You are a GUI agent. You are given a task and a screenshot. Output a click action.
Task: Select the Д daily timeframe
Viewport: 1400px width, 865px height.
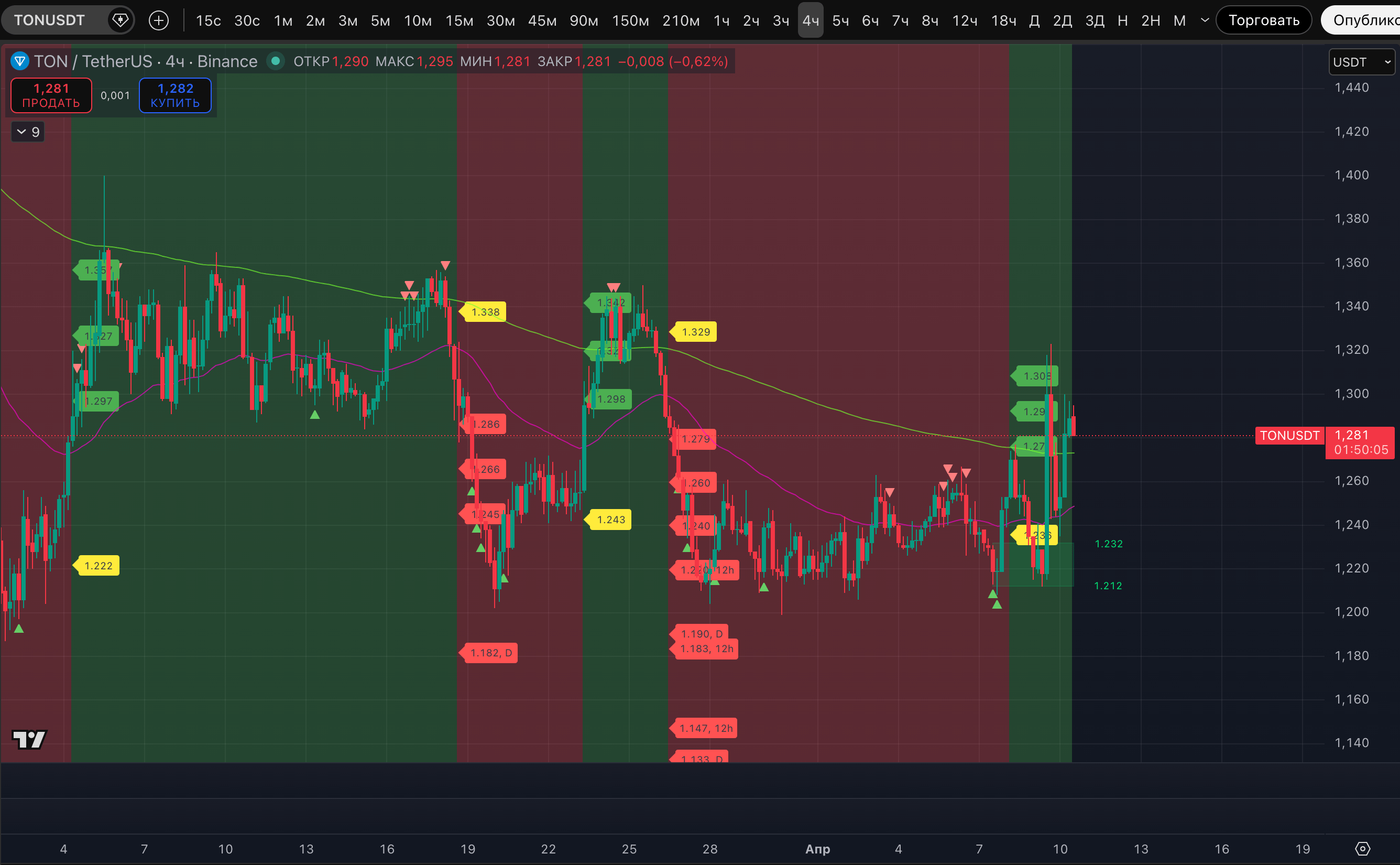(1034, 20)
